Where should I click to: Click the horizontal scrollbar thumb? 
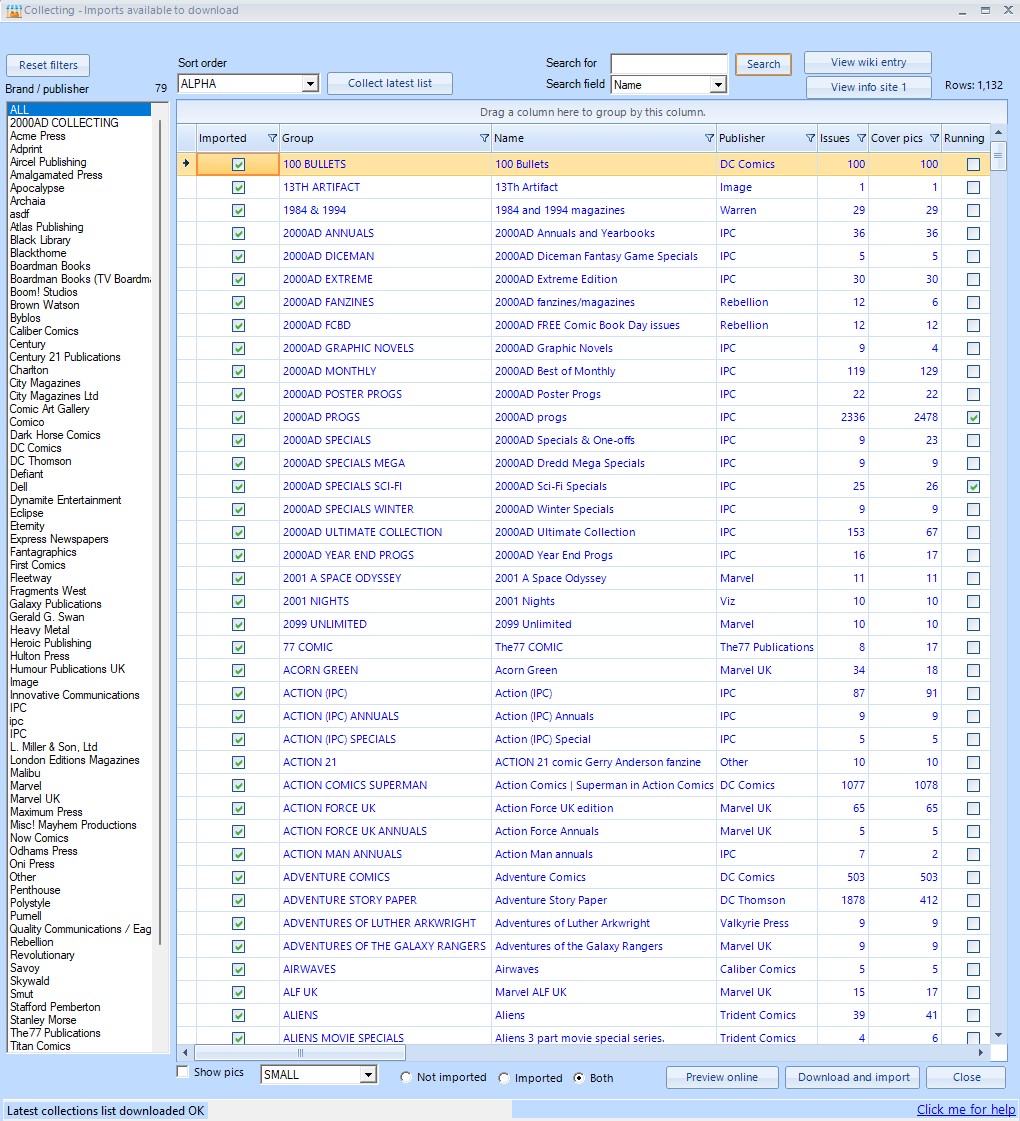pos(300,1052)
